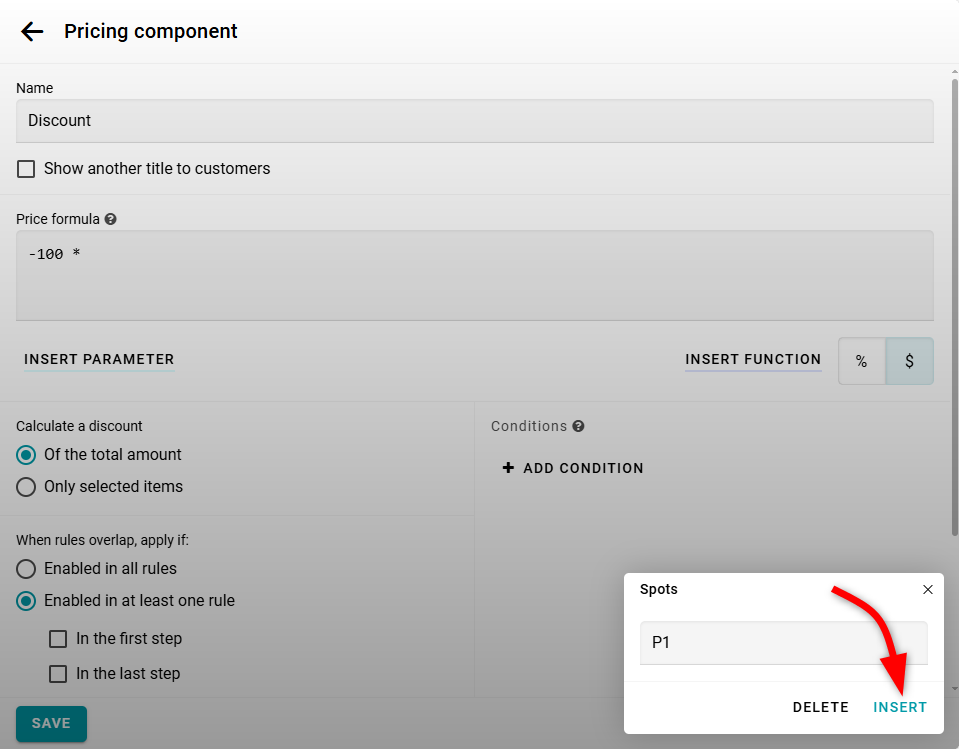Click the Conditions help icon

(578, 426)
